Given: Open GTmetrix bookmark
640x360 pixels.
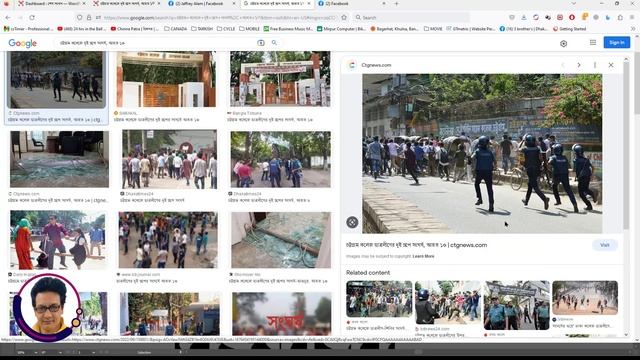Looking at the screenshot, I should [471, 29].
